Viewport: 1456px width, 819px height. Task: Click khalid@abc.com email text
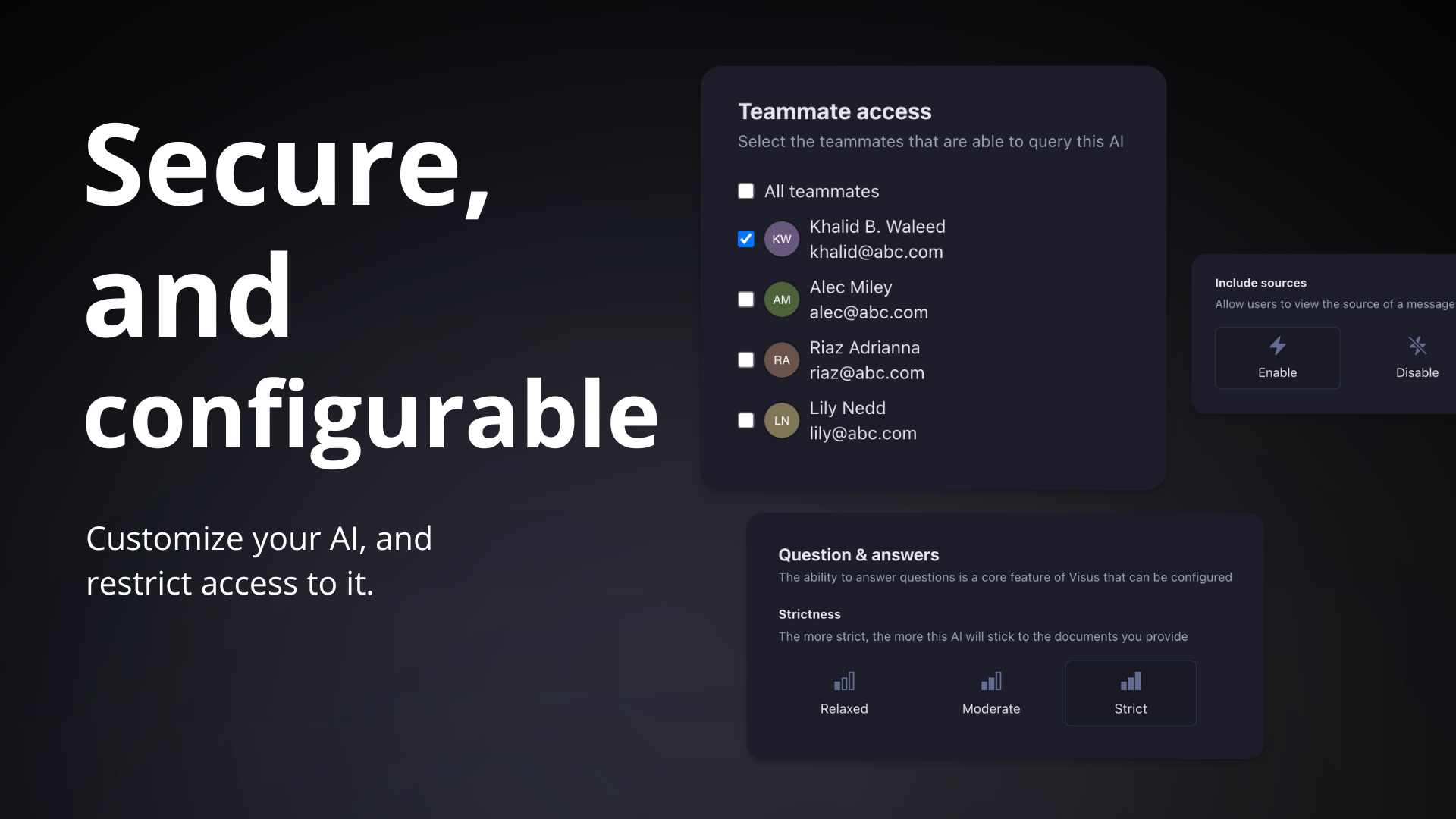pyautogui.click(x=876, y=252)
